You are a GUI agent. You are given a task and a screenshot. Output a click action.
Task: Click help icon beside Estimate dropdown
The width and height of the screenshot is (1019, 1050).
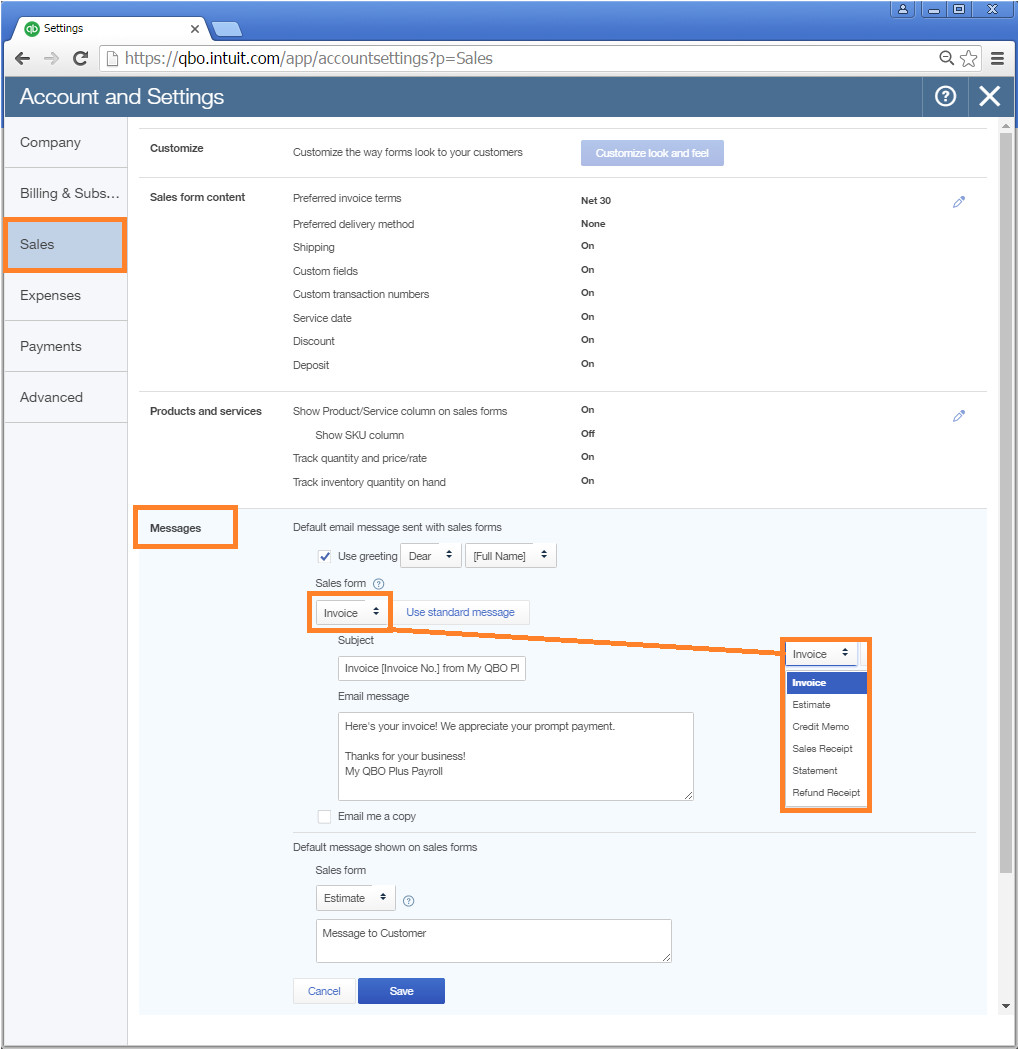408,900
